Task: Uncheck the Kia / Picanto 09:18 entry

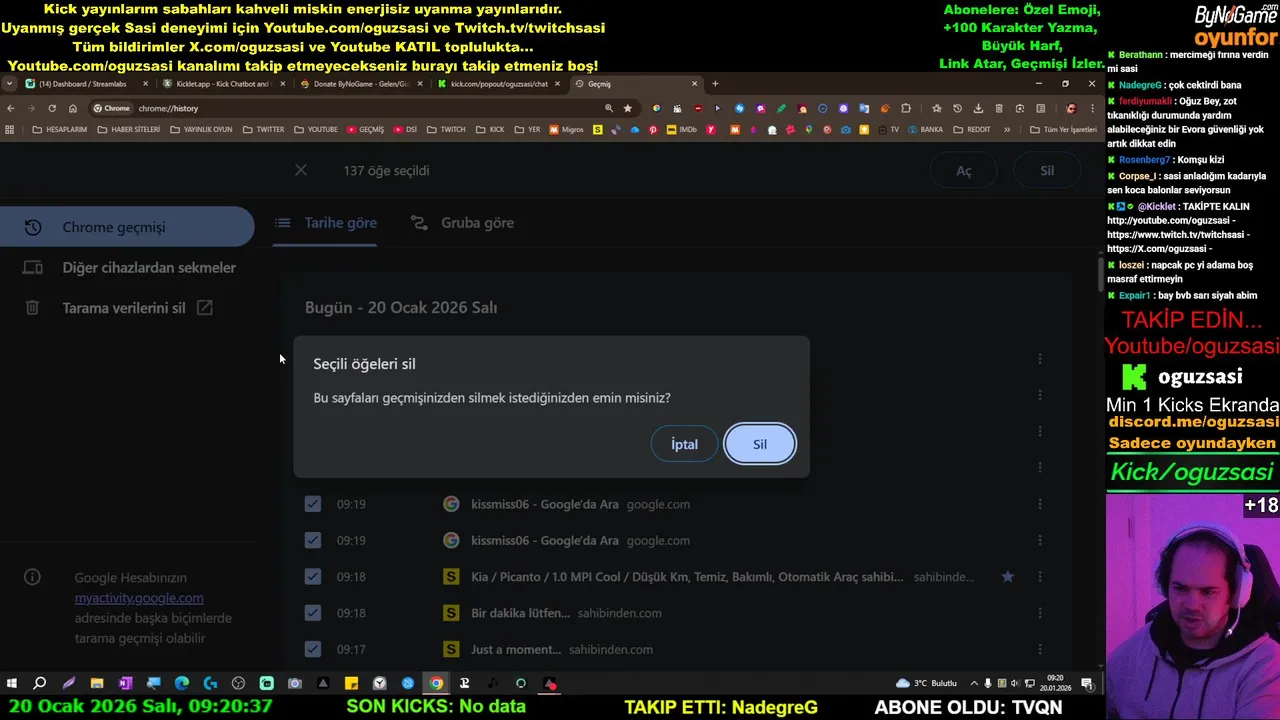Action: [313, 576]
